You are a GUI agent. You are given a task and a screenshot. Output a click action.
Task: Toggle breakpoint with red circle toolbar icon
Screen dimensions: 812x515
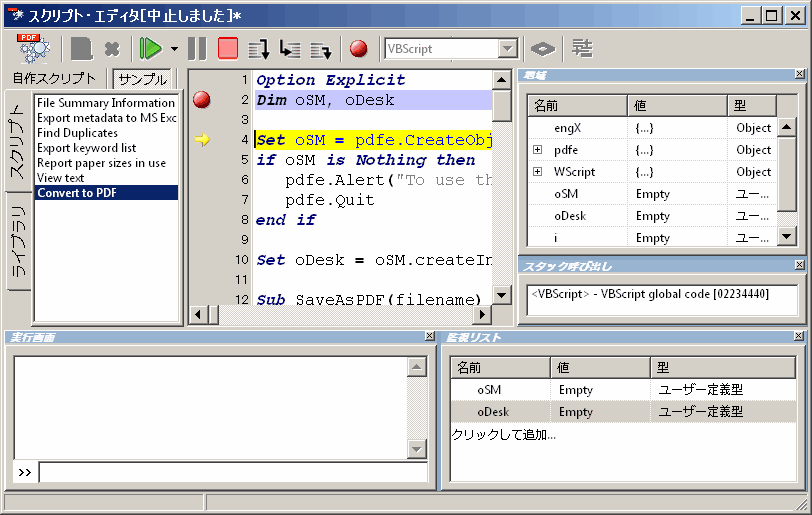tap(358, 49)
